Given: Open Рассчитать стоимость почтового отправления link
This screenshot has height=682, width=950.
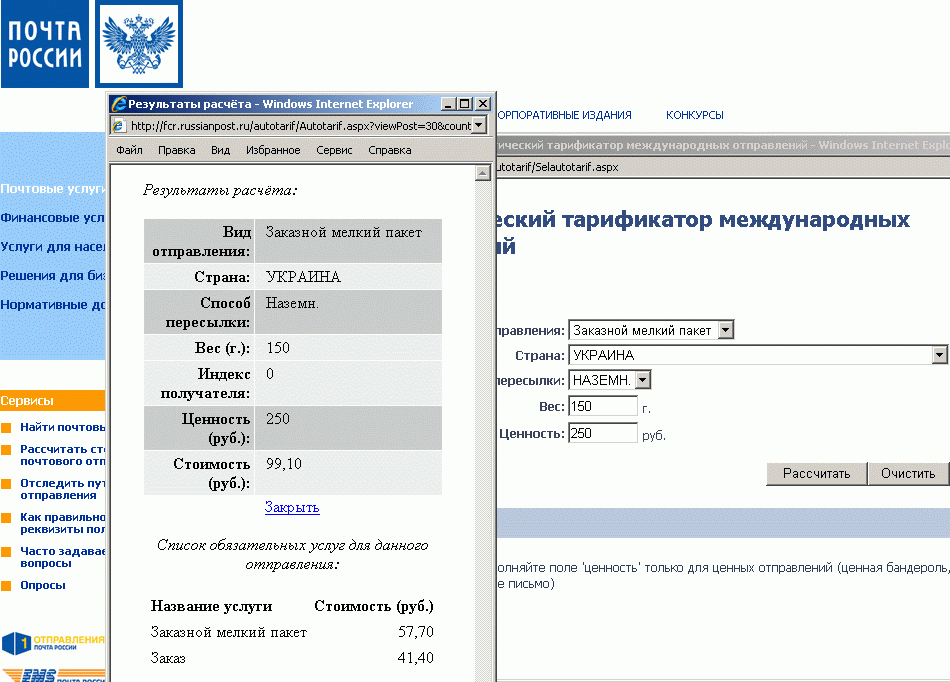Looking at the screenshot, I should [x=62, y=455].
